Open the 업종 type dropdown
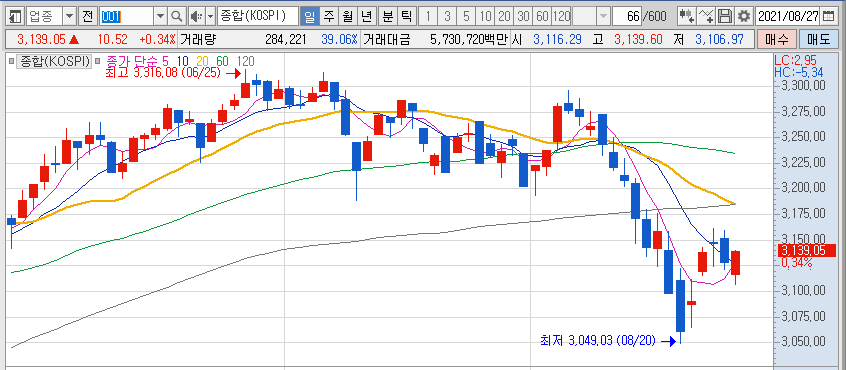 point(70,16)
